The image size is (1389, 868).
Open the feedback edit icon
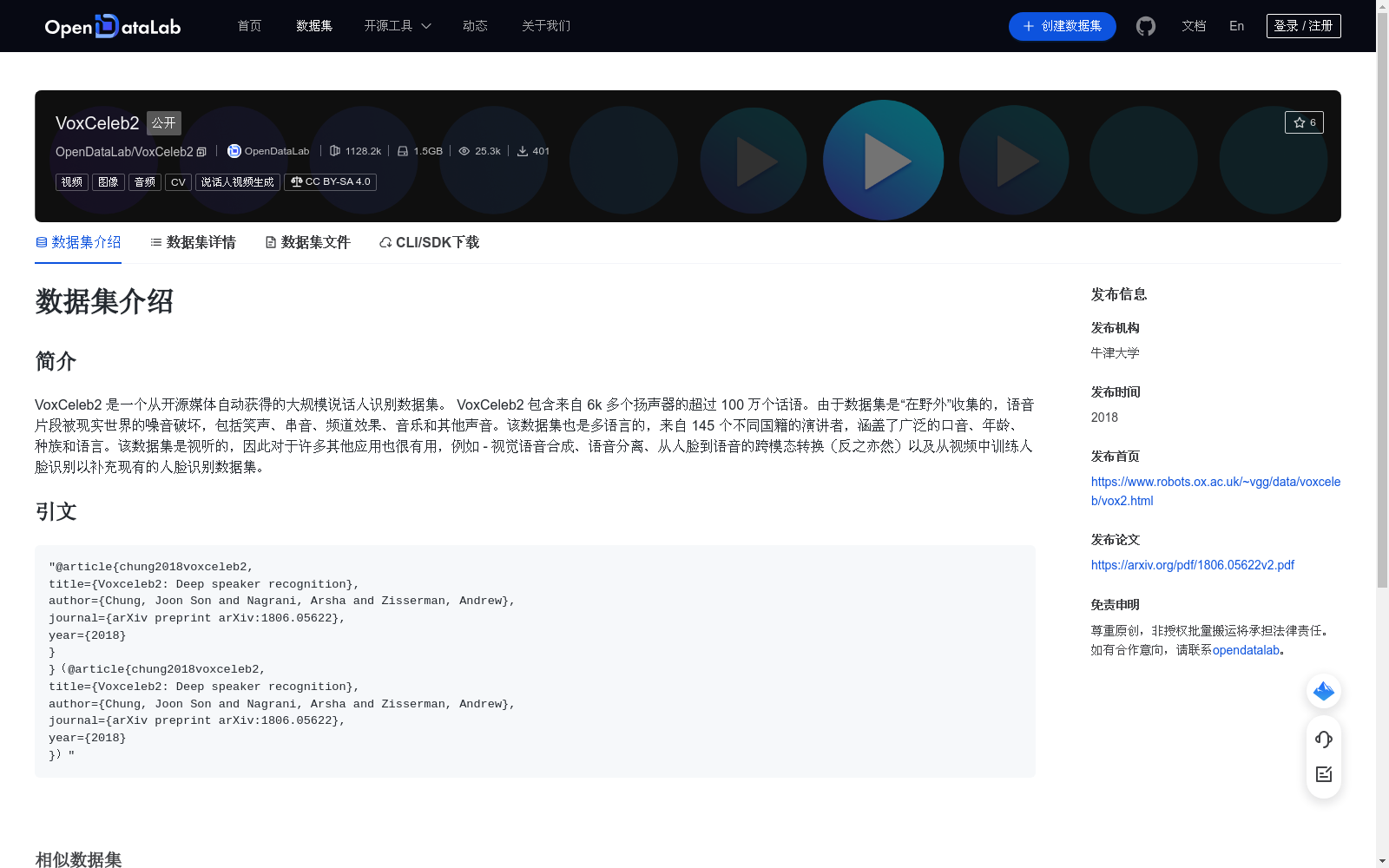(x=1324, y=774)
